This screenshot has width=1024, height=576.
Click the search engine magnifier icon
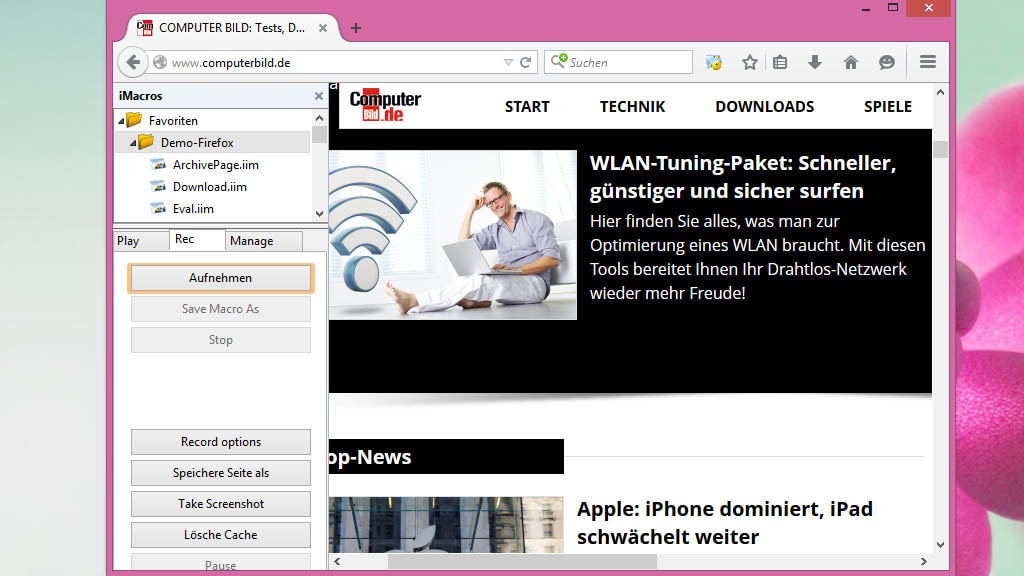(559, 61)
